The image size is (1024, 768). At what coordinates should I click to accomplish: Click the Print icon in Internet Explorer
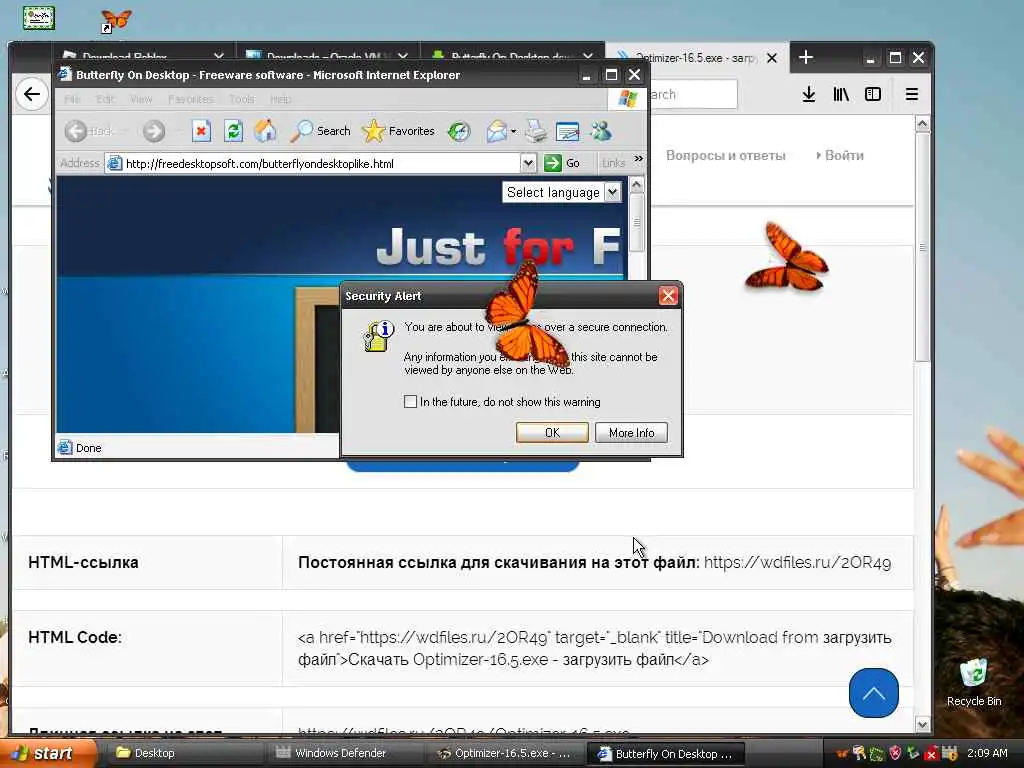coord(536,131)
